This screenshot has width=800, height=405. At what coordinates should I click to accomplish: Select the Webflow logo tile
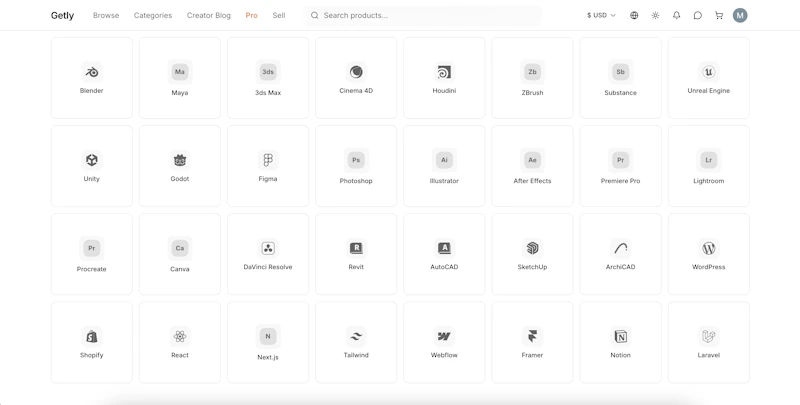444,342
